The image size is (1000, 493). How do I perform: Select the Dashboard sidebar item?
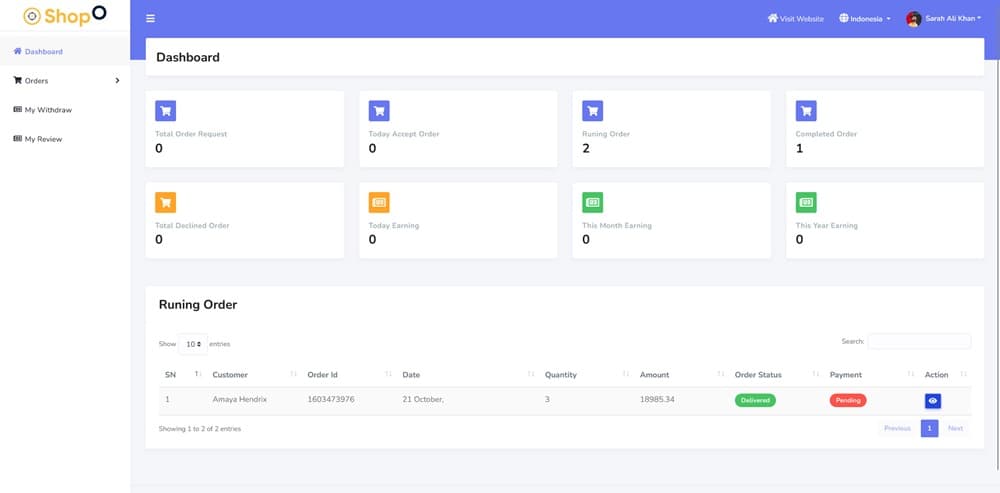43,52
